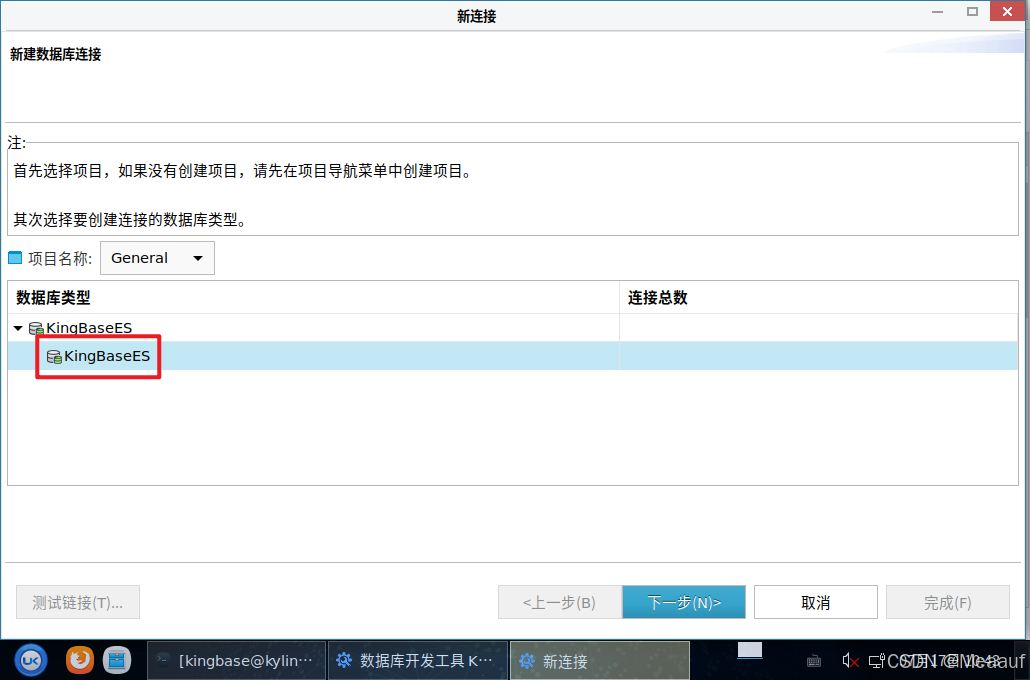Click the 测试链接(T)... button
Image resolution: width=1030 pixels, height=680 pixels.
tap(78, 602)
